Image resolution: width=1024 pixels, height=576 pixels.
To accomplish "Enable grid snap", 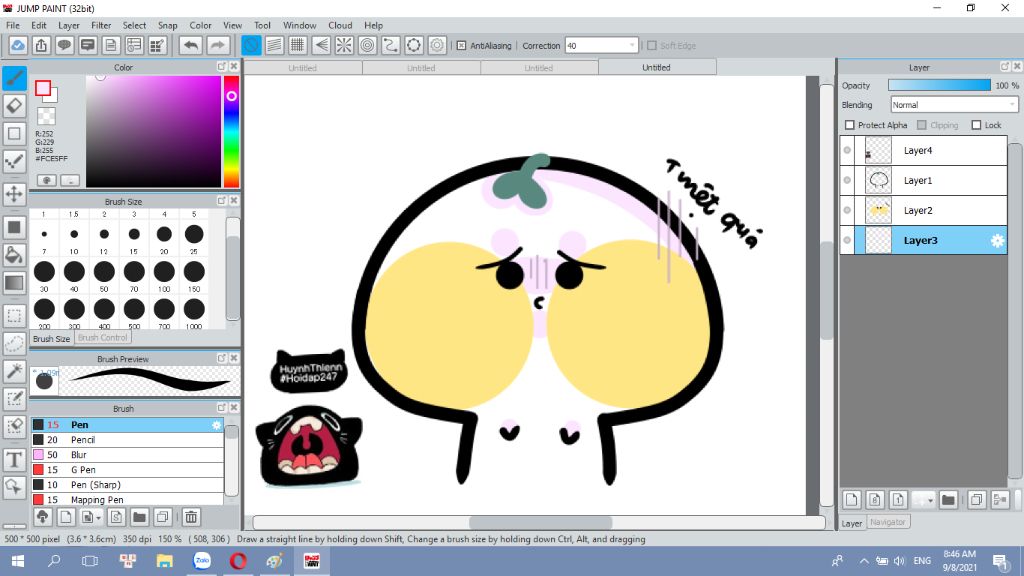I will tap(298, 45).
